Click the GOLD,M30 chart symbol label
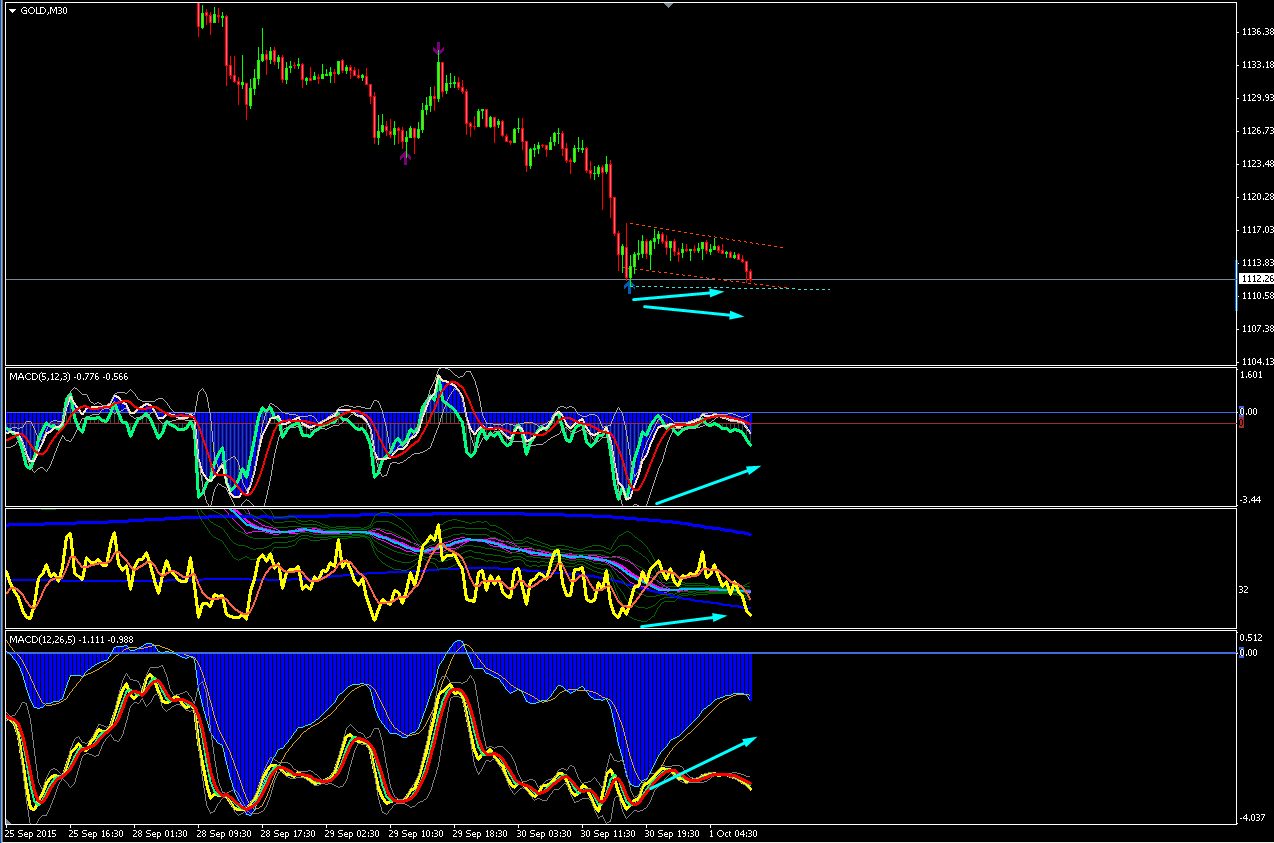 pyautogui.click(x=44, y=10)
